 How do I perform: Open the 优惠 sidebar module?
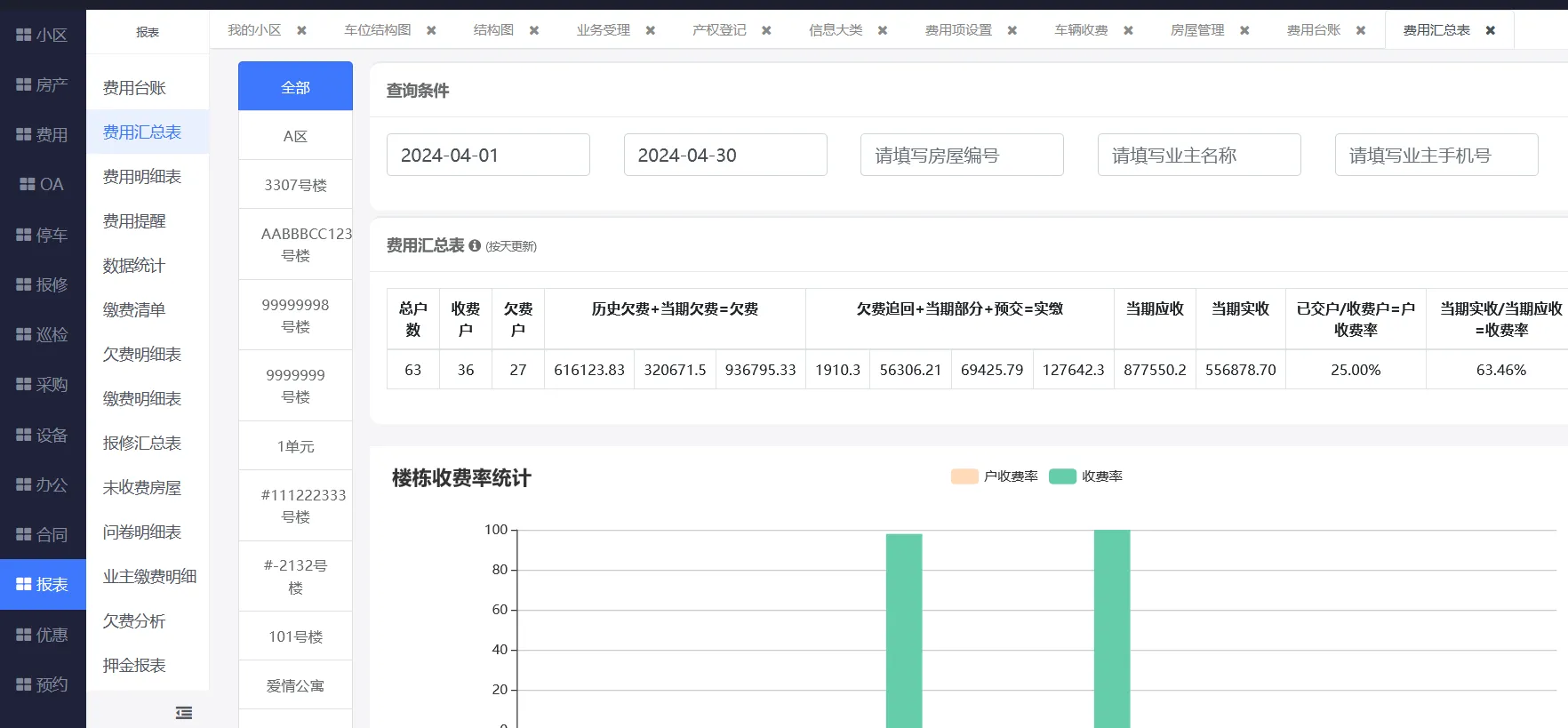(x=43, y=635)
